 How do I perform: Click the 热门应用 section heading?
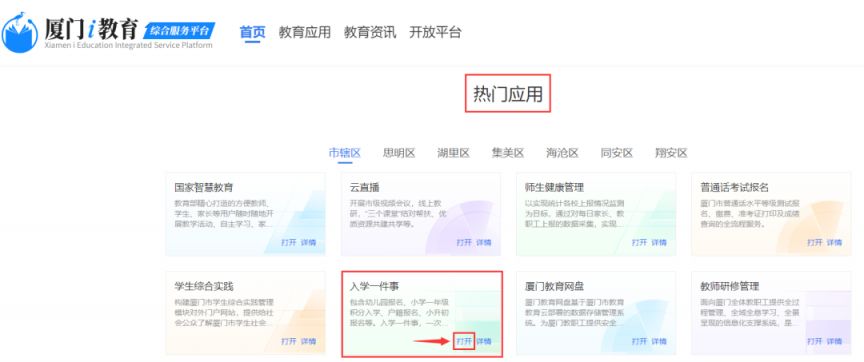[x=508, y=94]
